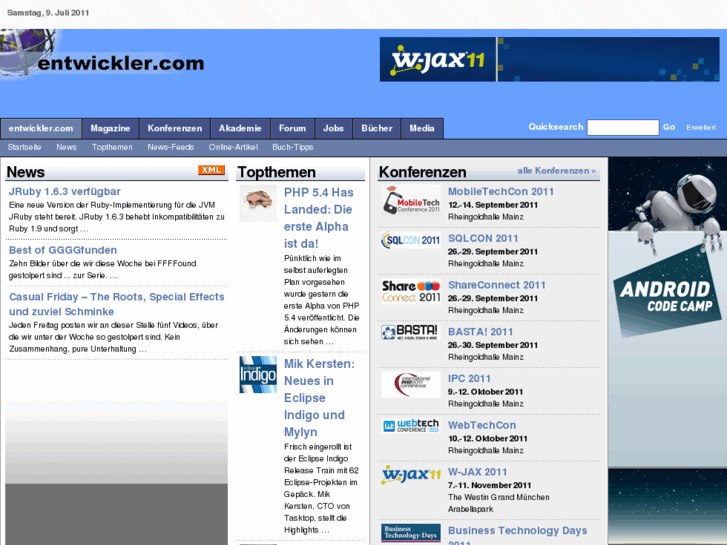
Task: Select News-Feeds in the submenu
Action: 171,147
